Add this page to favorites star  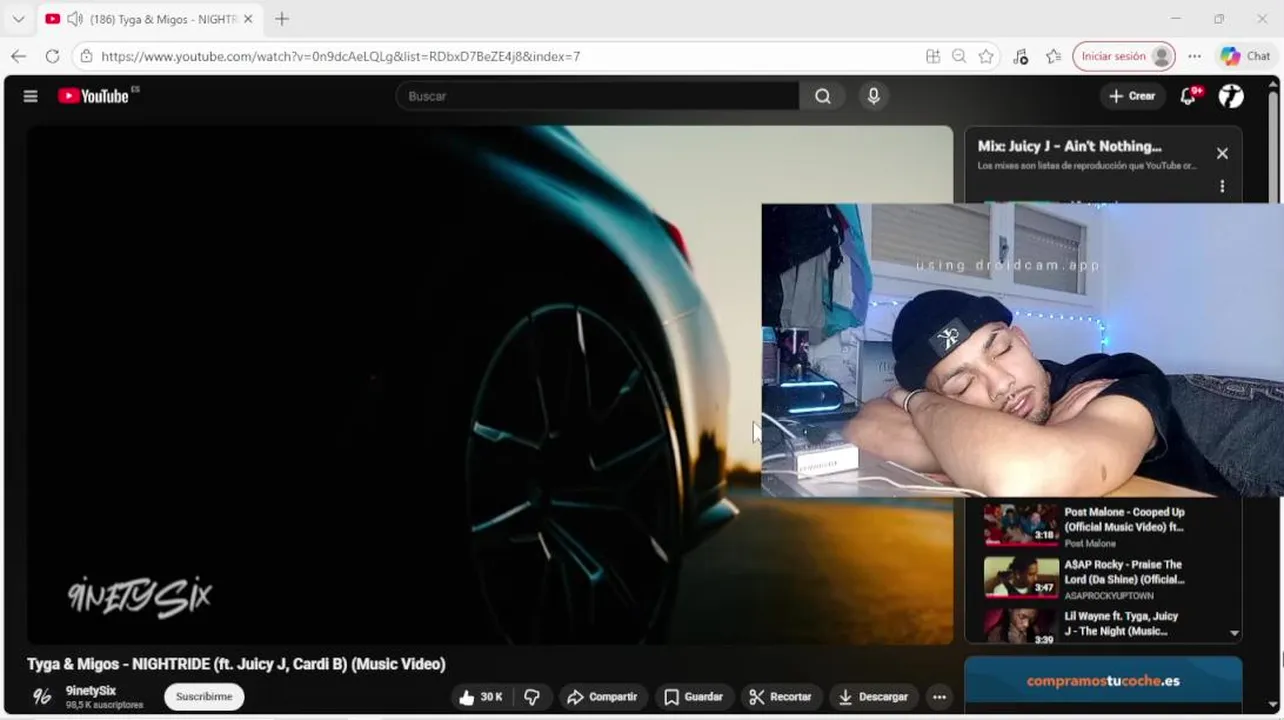tap(986, 56)
